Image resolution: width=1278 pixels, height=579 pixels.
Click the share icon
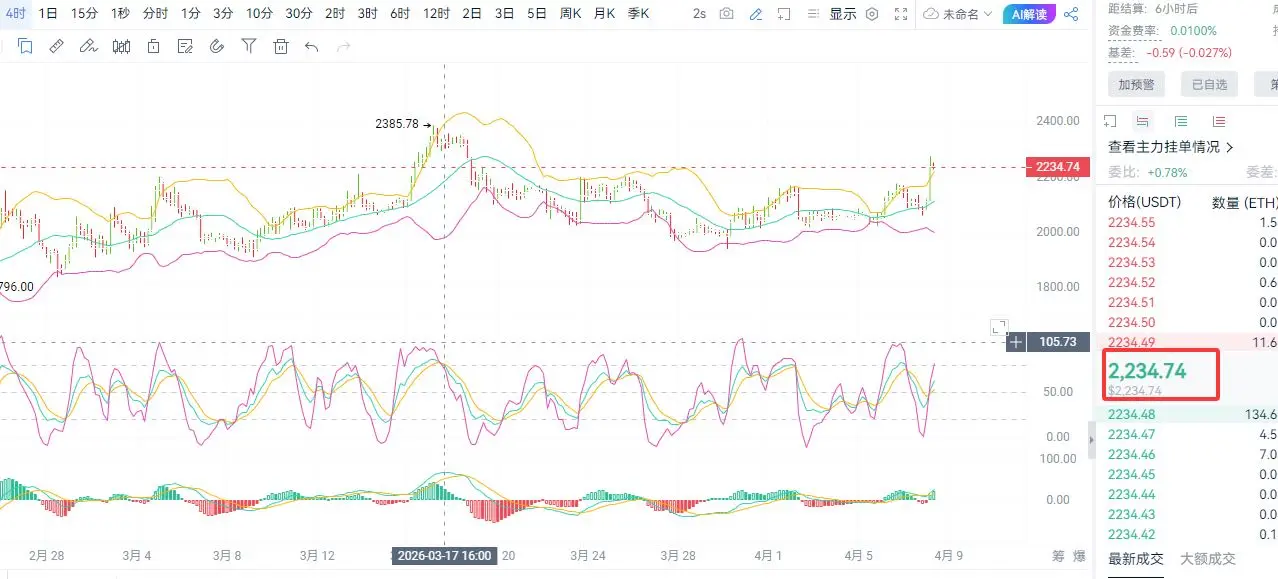[1071, 14]
